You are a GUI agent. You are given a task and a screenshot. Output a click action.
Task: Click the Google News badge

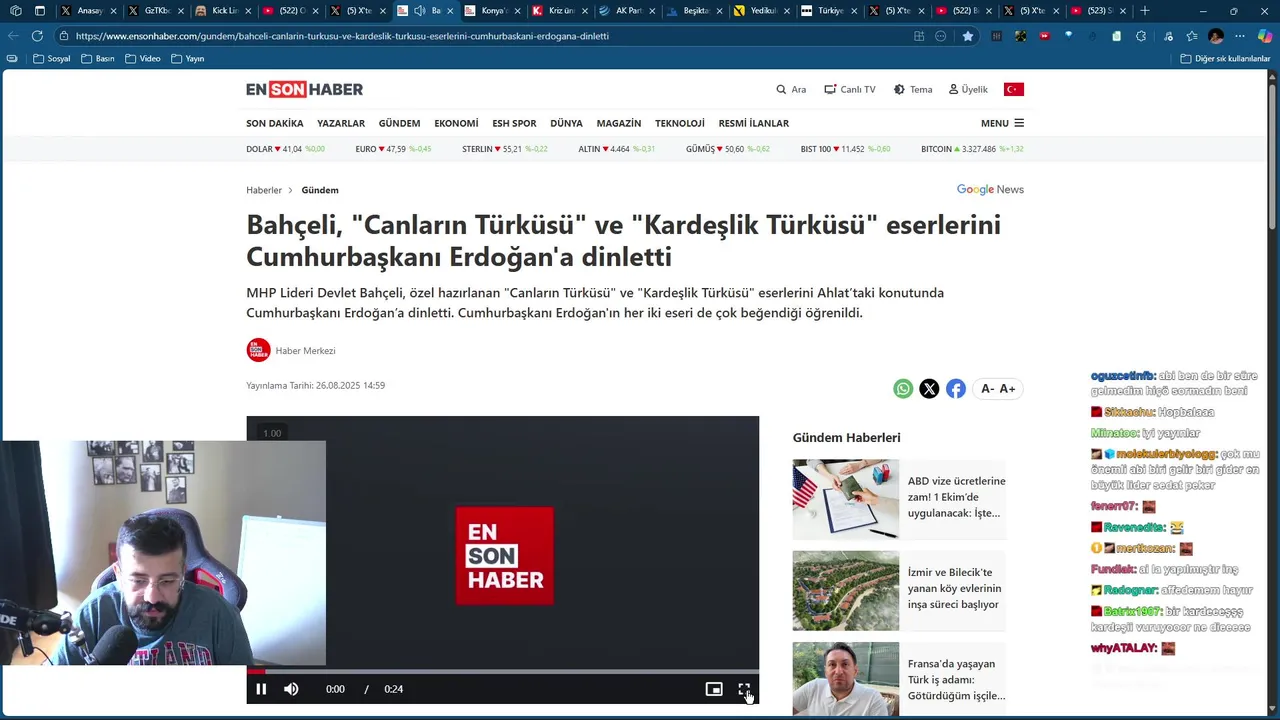tap(990, 189)
